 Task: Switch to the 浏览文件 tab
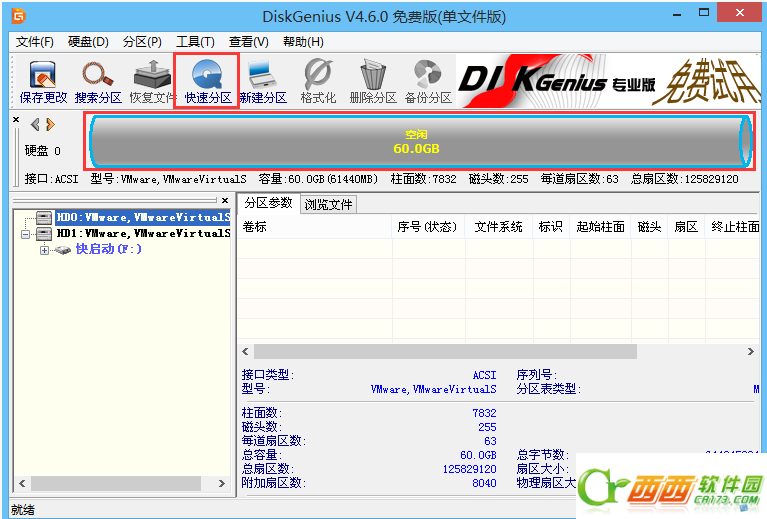pyautogui.click(x=328, y=204)
